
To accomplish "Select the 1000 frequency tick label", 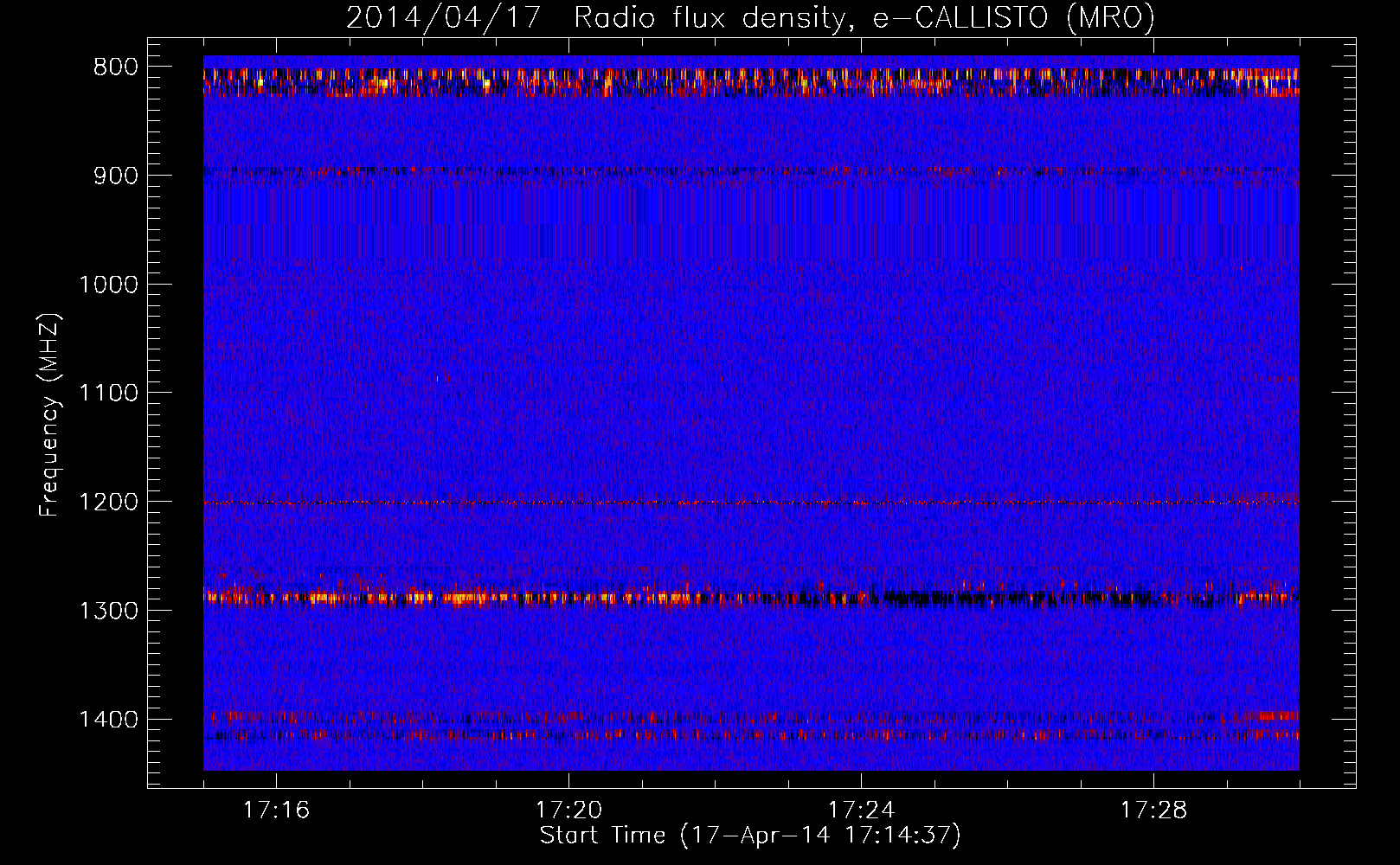I will click(108, 285).
